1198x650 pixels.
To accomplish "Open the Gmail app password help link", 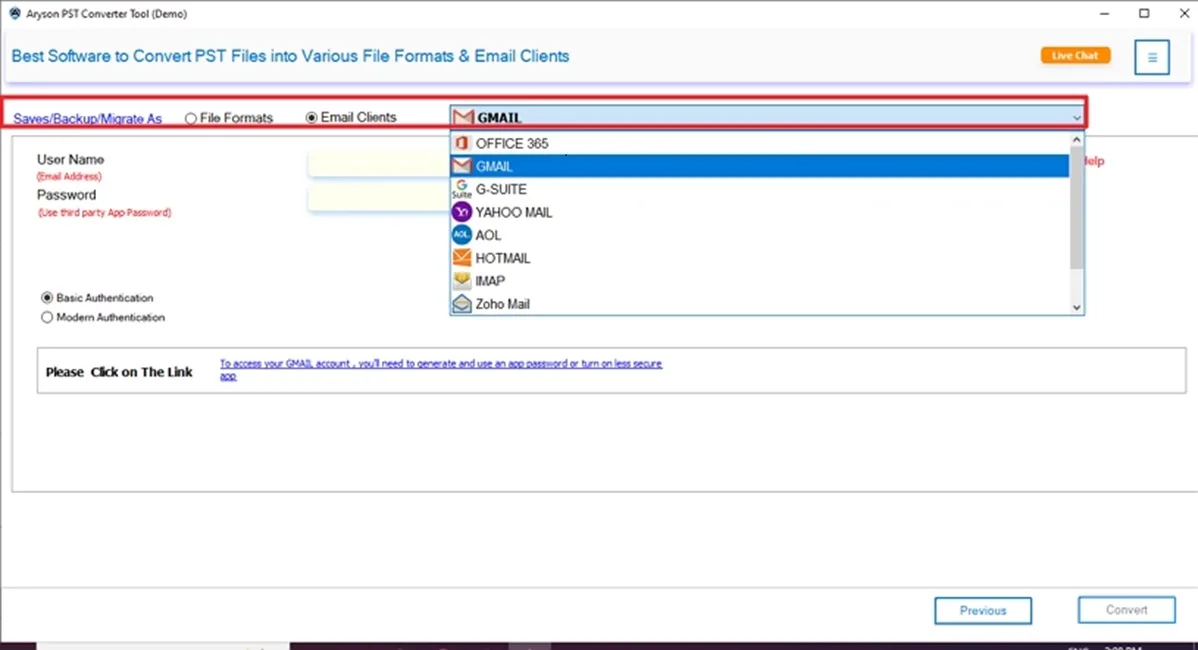I will click(441, 369).
